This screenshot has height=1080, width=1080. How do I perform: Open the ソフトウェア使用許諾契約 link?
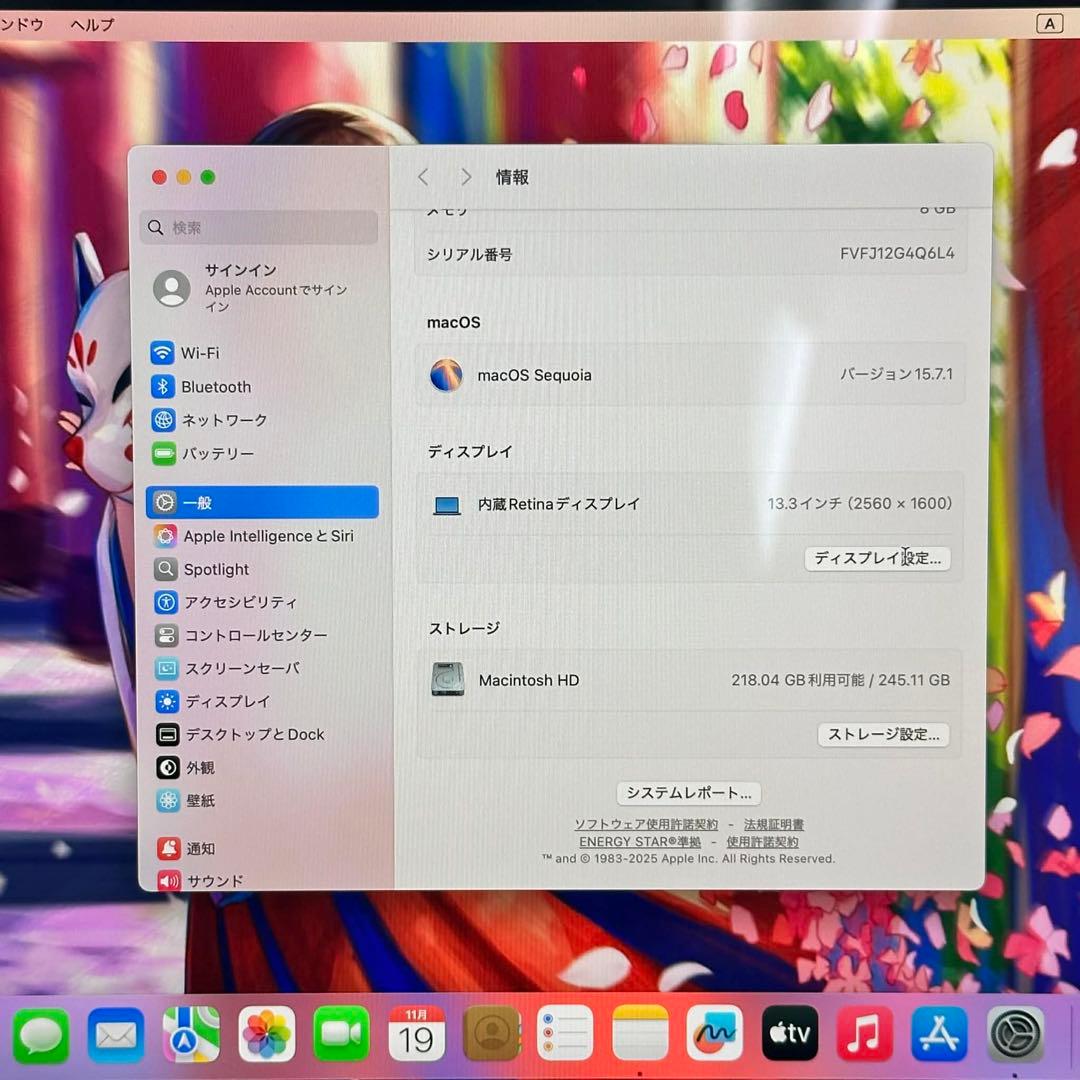click(x=646, y=824)
